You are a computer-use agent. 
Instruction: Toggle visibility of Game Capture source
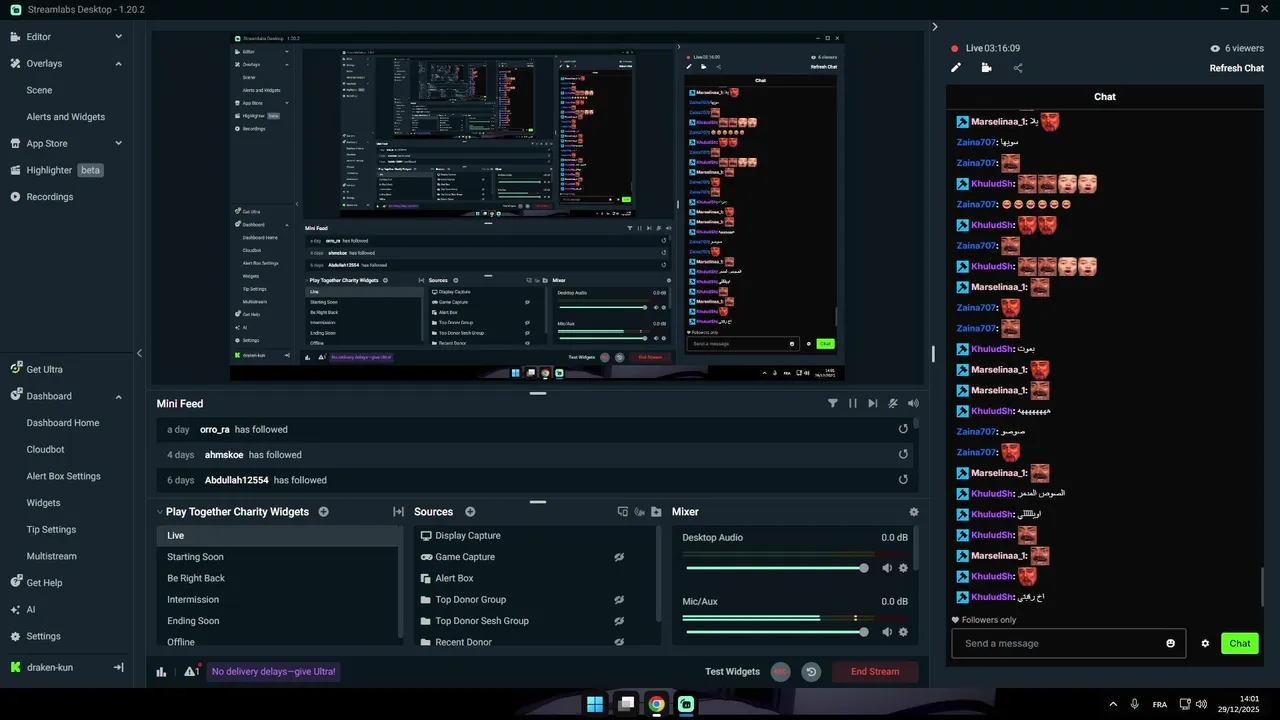pos(619,557)
